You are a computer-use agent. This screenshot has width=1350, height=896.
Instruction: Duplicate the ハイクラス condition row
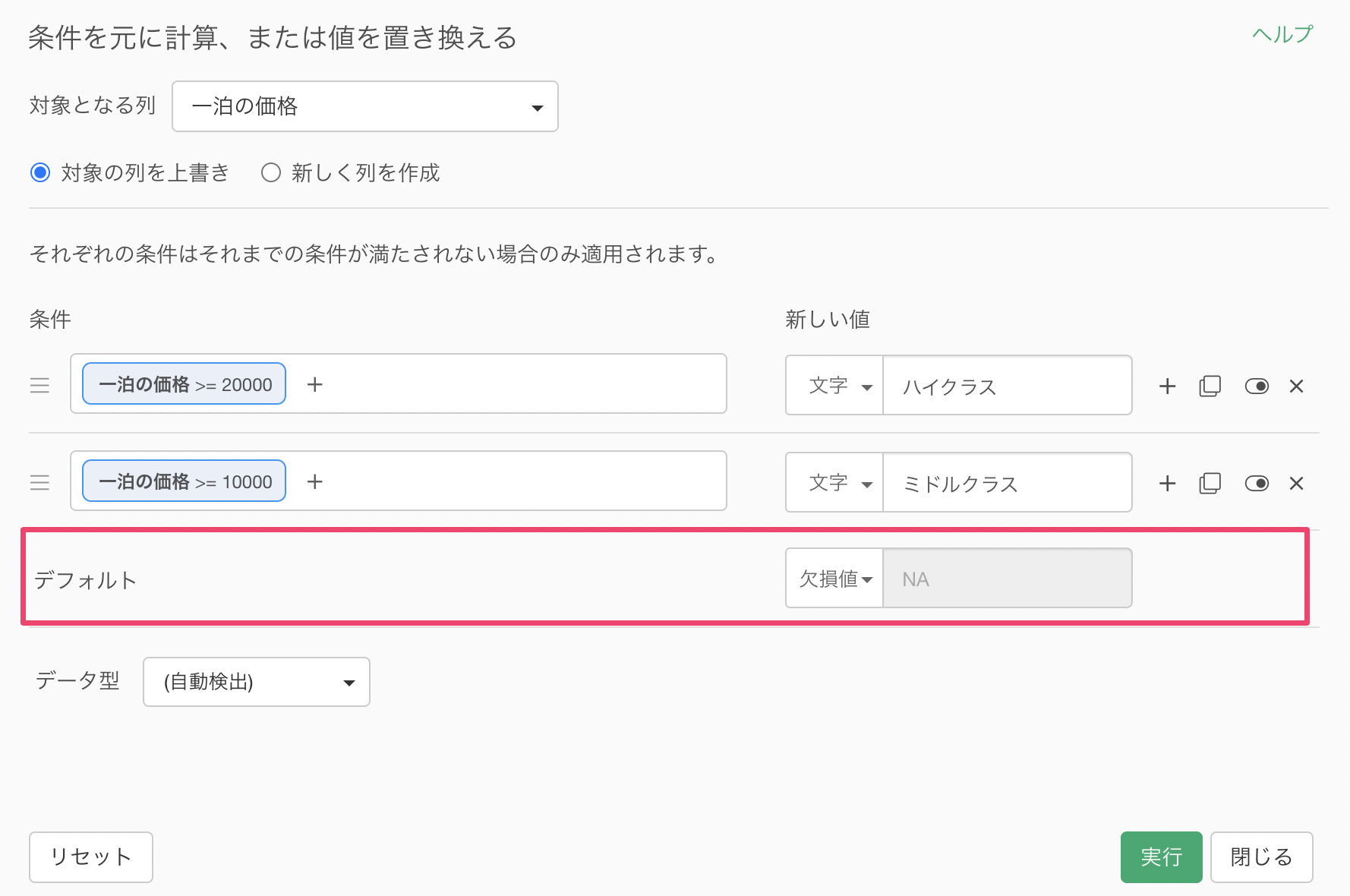point(1210,386)
